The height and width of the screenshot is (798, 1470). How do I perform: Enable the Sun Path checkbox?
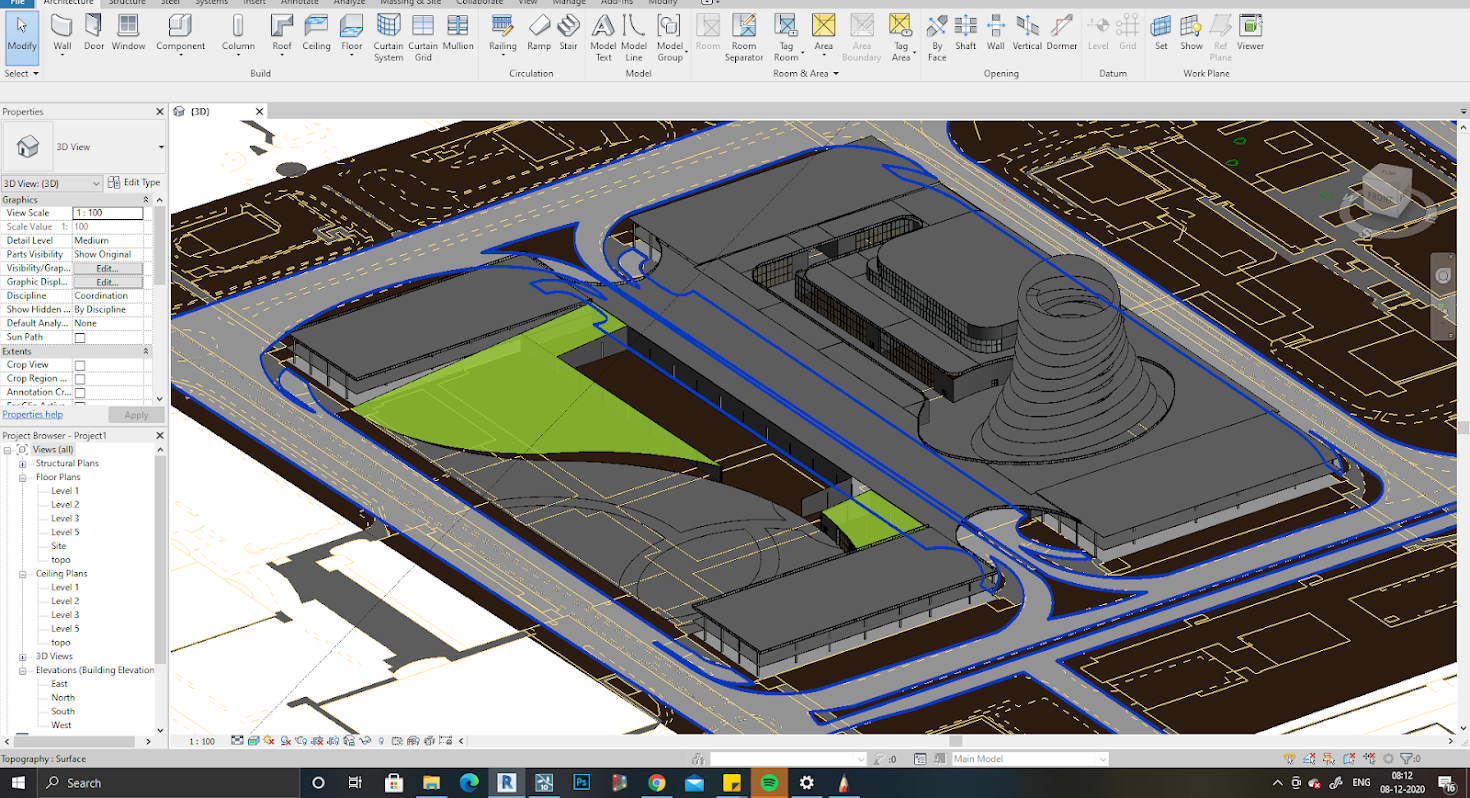click(x=80, y=338)
